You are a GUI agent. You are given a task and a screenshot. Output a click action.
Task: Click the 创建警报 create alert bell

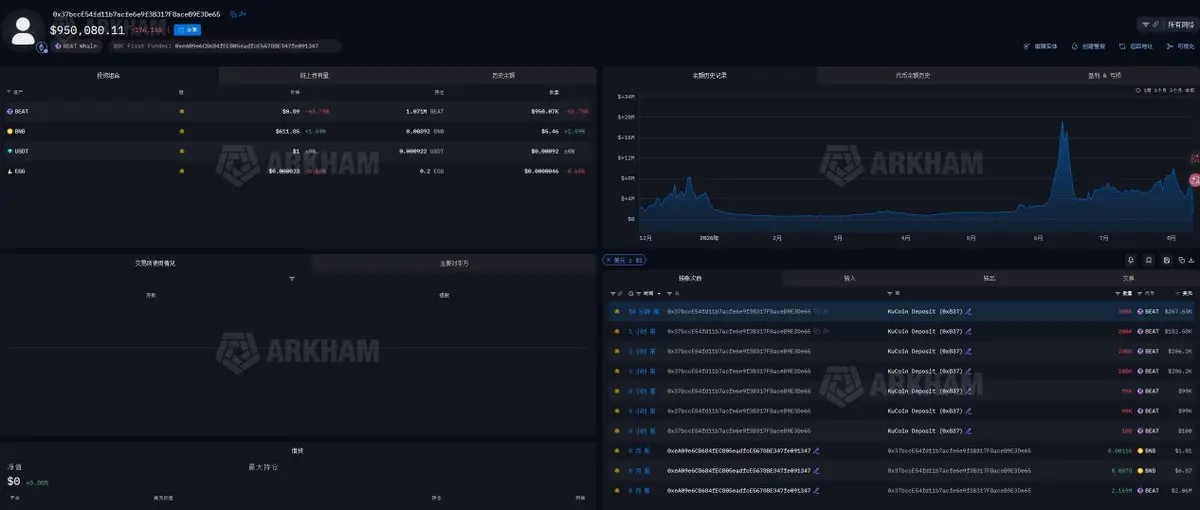pos(1087,46)
